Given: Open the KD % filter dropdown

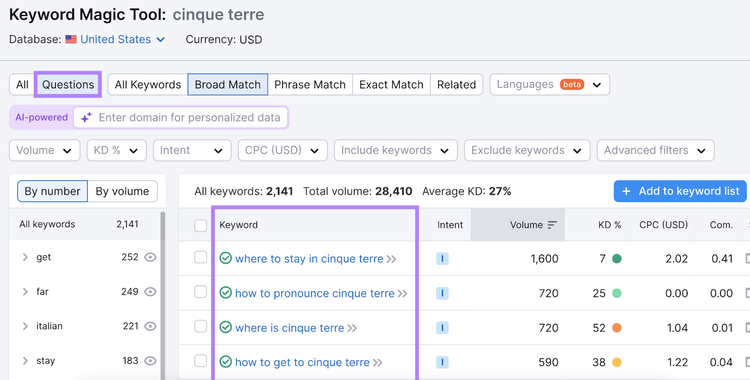Looking at the screenshot, I should click(116, 150).
